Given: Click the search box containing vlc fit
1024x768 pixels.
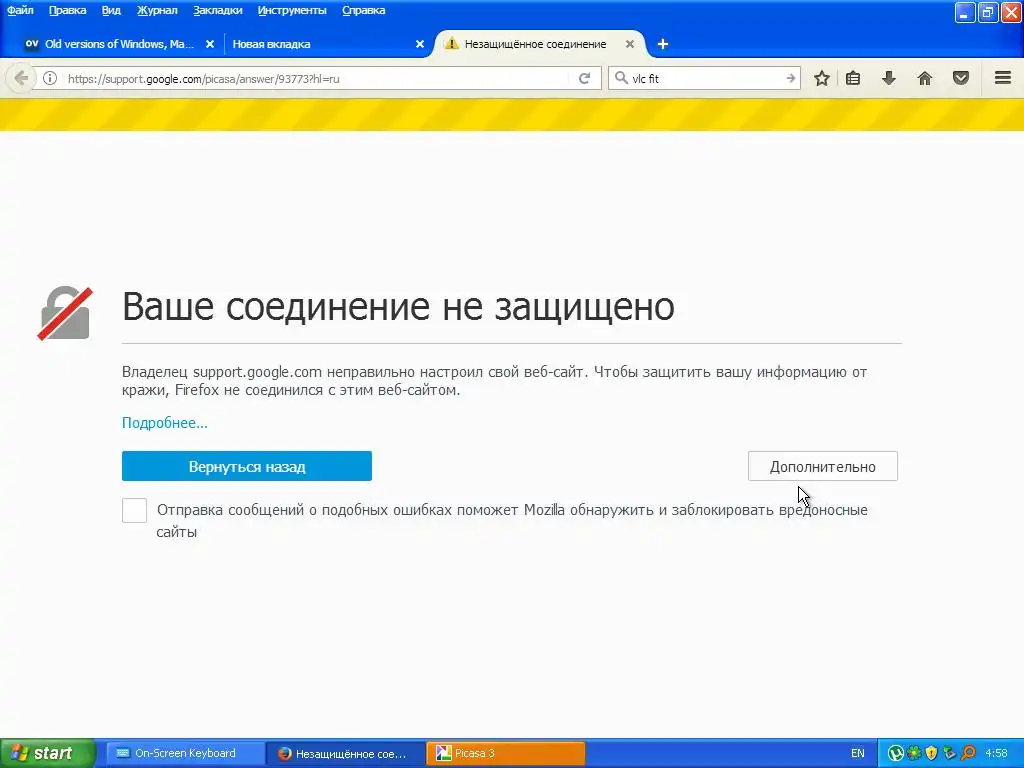Looking at the screenshot, I should click(705, 78).
